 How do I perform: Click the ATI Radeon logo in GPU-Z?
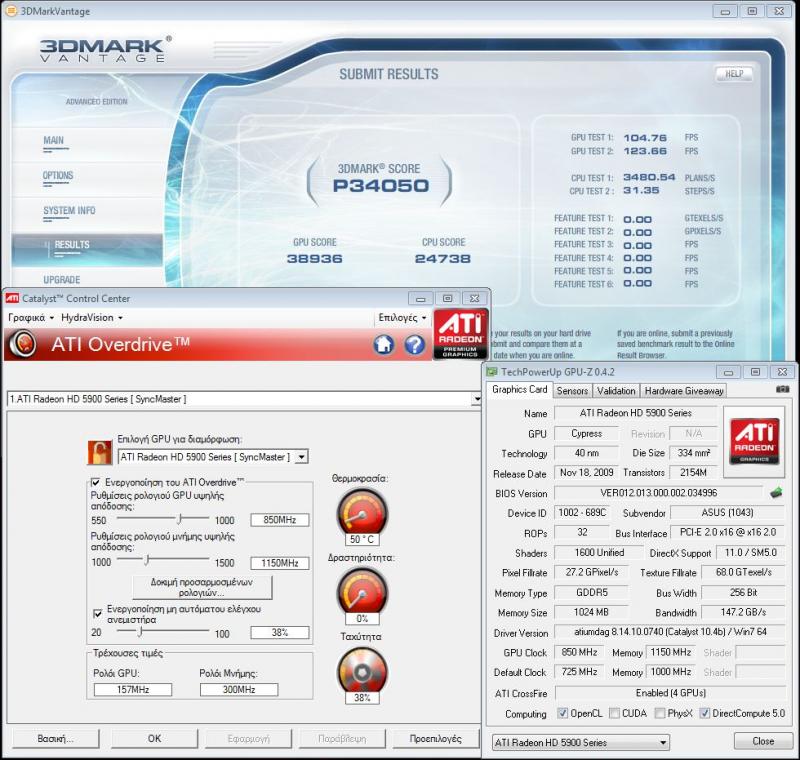coord(754,442)
